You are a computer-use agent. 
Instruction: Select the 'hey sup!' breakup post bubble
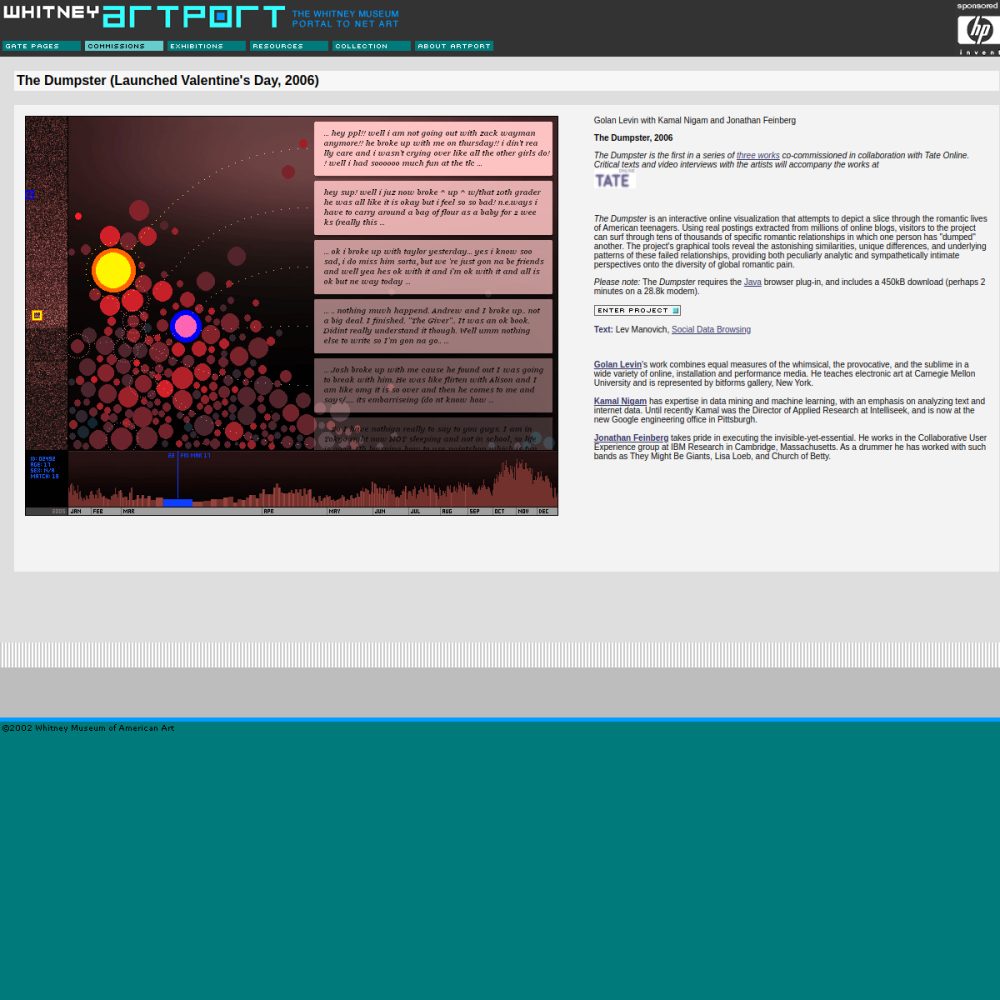tap(433, 208)
